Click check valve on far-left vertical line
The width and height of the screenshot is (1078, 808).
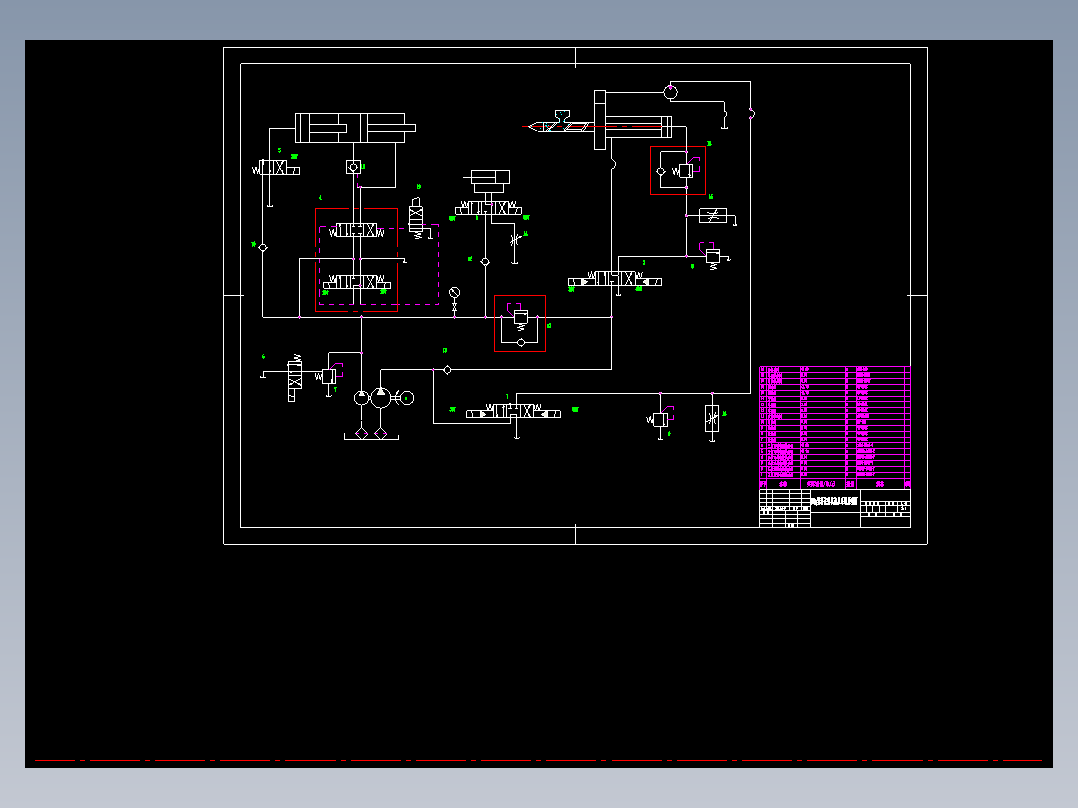click(263, 248)
